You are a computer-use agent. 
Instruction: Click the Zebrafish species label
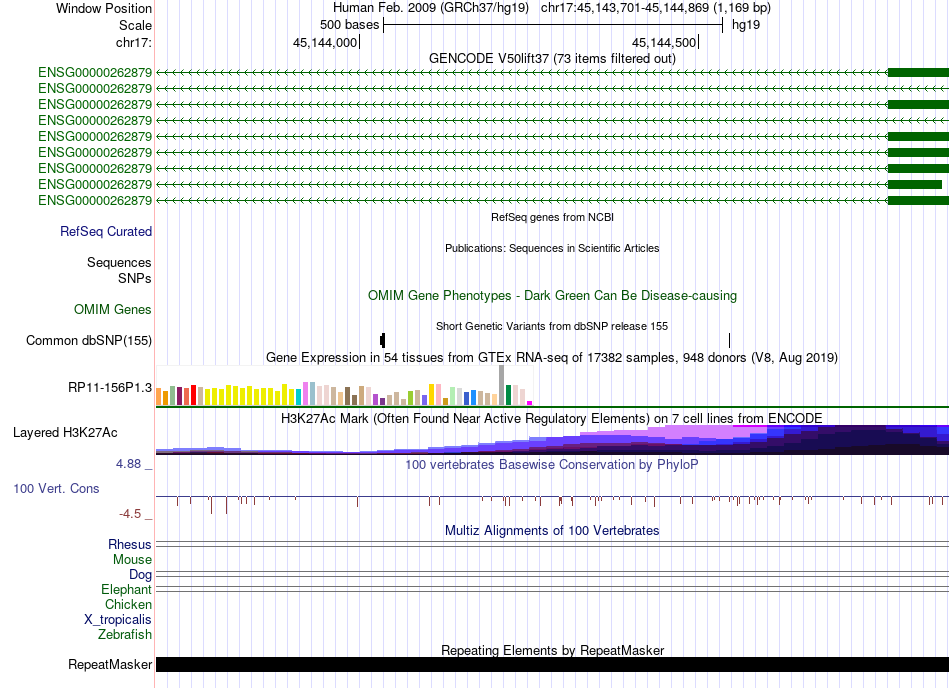click(125, 635)
